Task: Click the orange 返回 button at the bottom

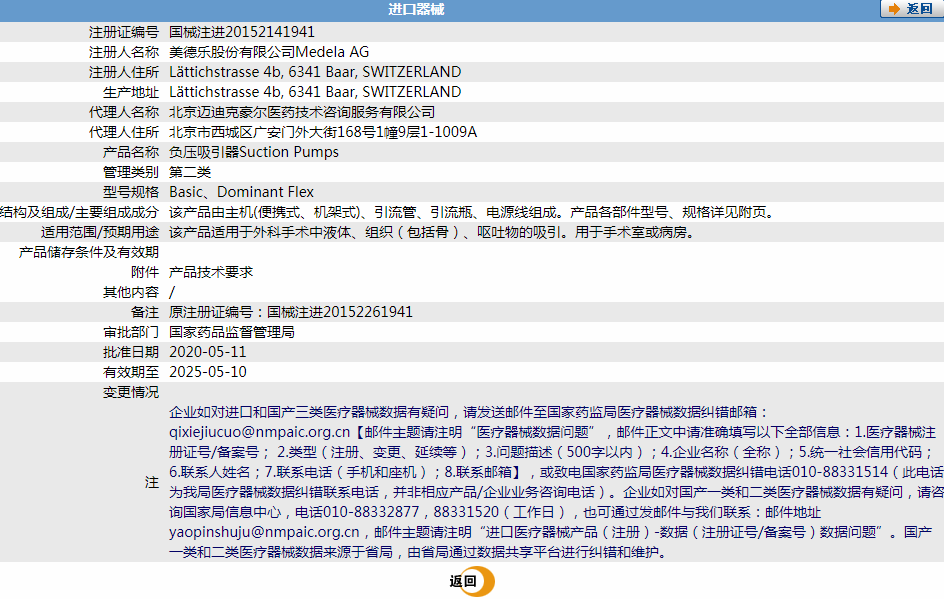Action: click(x=471, y=581)
